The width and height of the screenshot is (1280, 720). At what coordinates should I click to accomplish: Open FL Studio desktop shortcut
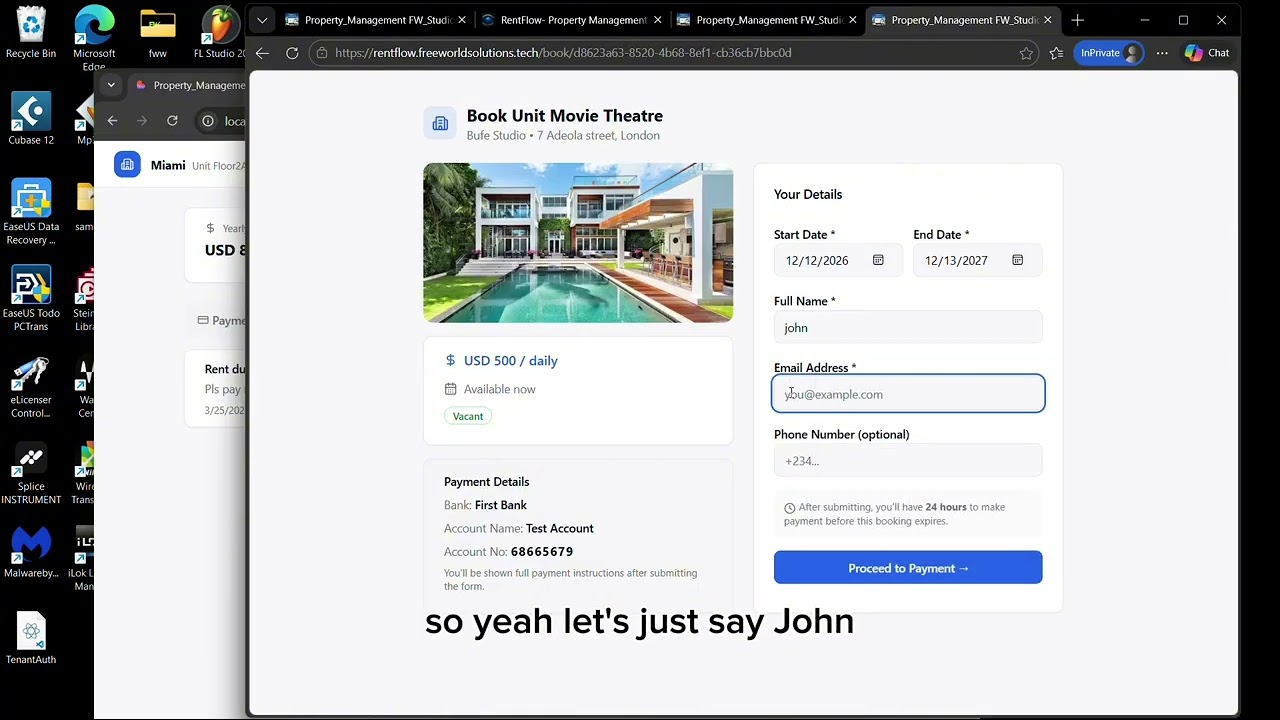(x=219, y=33)
